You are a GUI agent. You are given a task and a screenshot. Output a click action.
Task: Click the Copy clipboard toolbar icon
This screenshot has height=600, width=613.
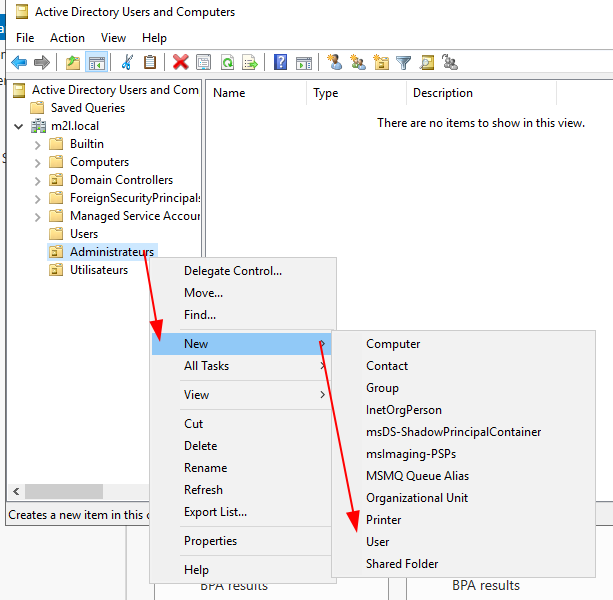tap(150, 62)
